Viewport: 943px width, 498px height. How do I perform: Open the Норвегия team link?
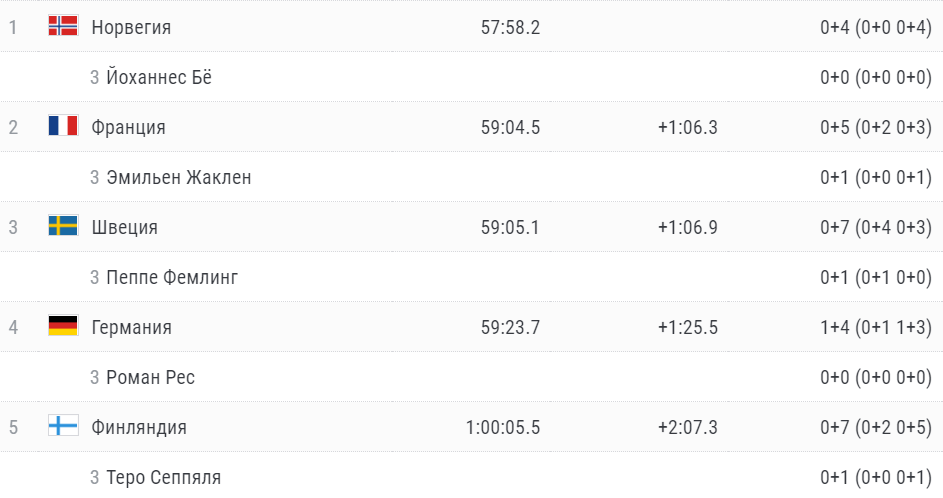[x=131, y=27]
